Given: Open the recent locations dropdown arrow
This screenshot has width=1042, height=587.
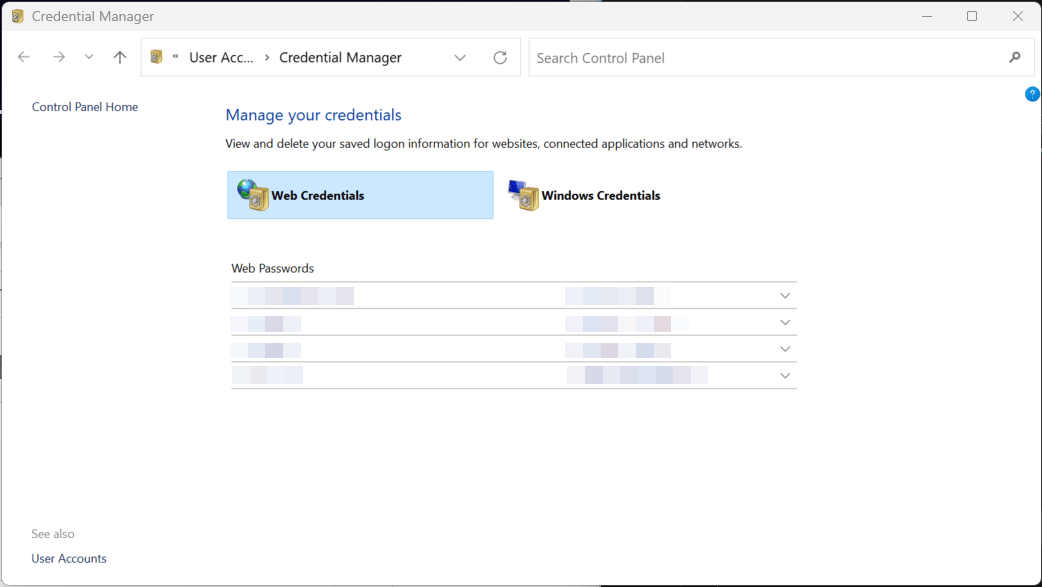Looking at the screenshot, I should click(x=88, y=57).
